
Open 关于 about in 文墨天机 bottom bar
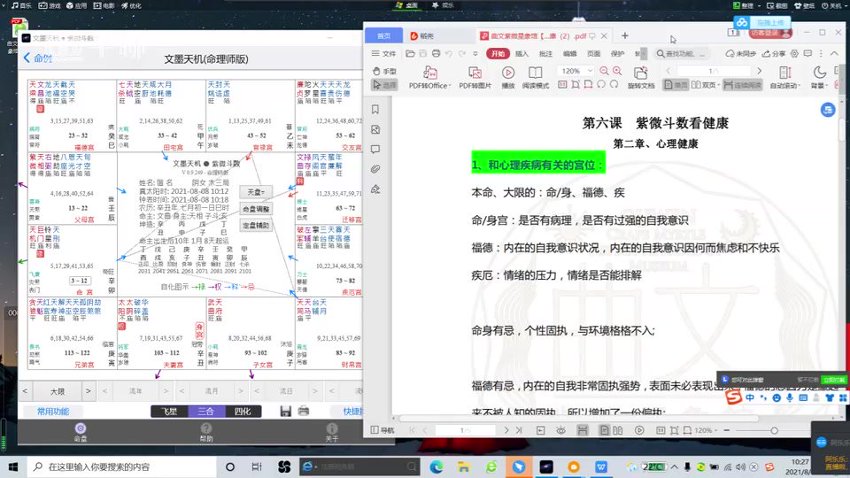coord(332,432)
